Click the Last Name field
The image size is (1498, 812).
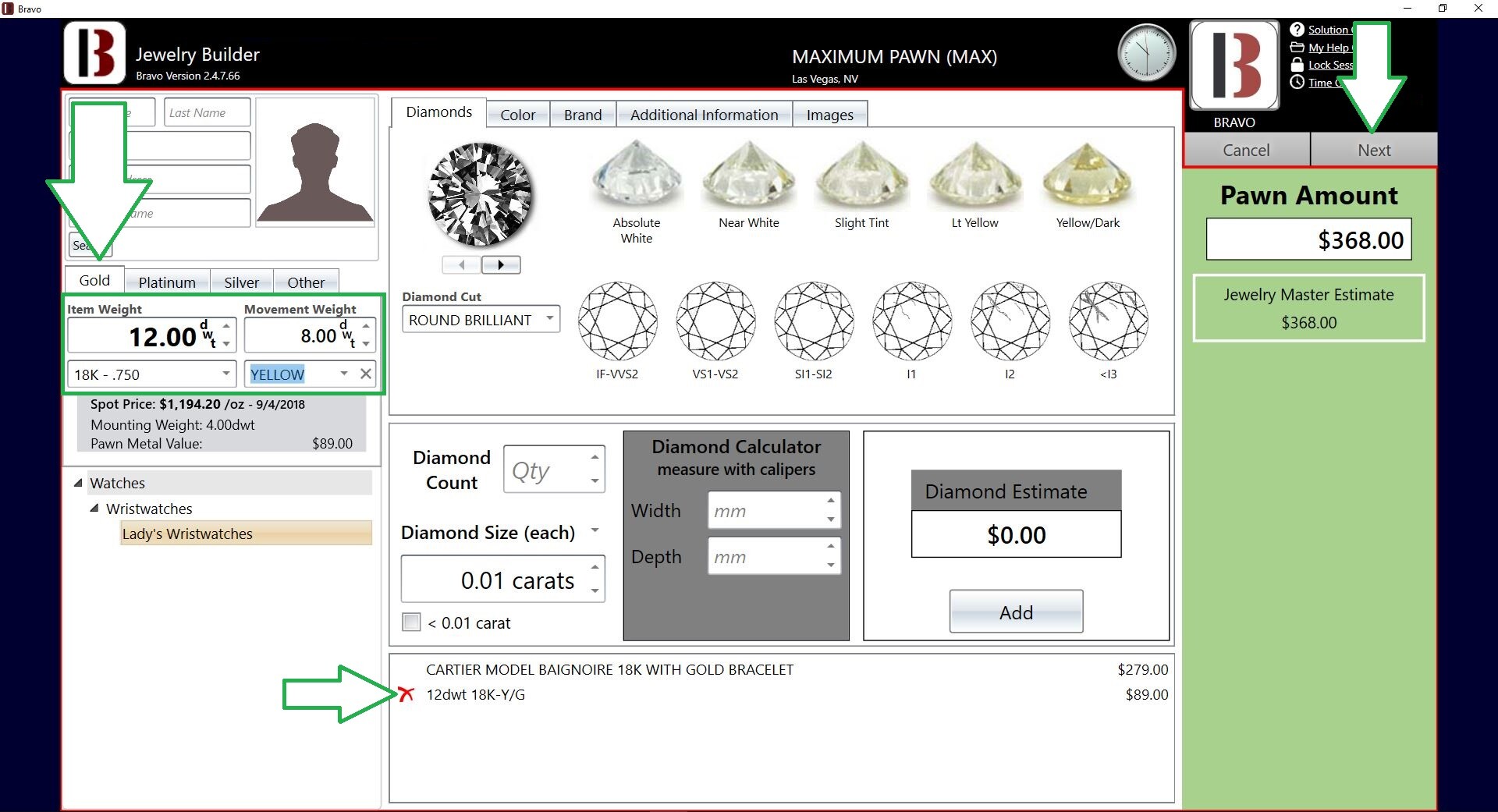pos(208,112)
